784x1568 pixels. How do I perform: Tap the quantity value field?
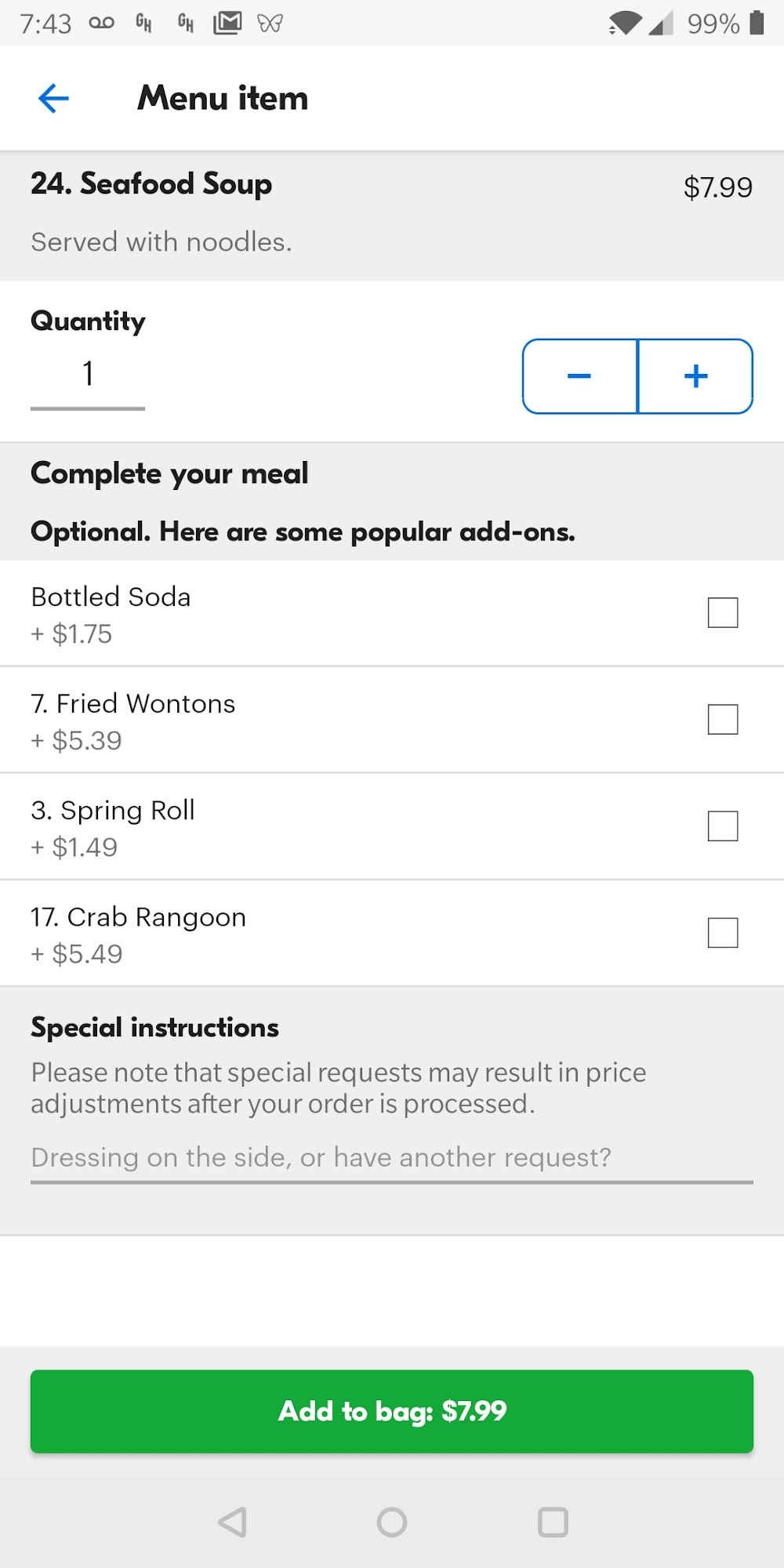[x=88, y=376]
